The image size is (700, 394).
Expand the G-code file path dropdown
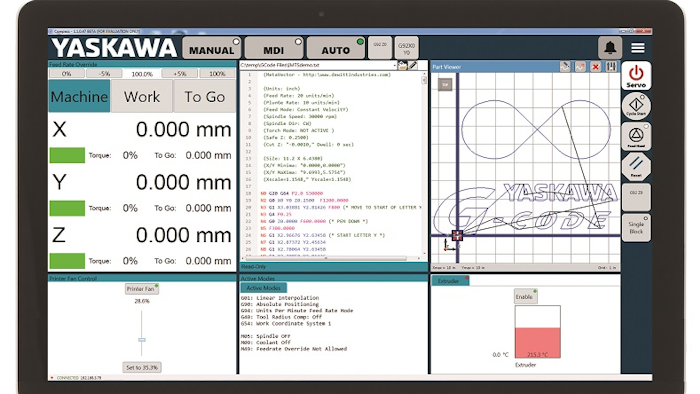[x=395, y=66]
